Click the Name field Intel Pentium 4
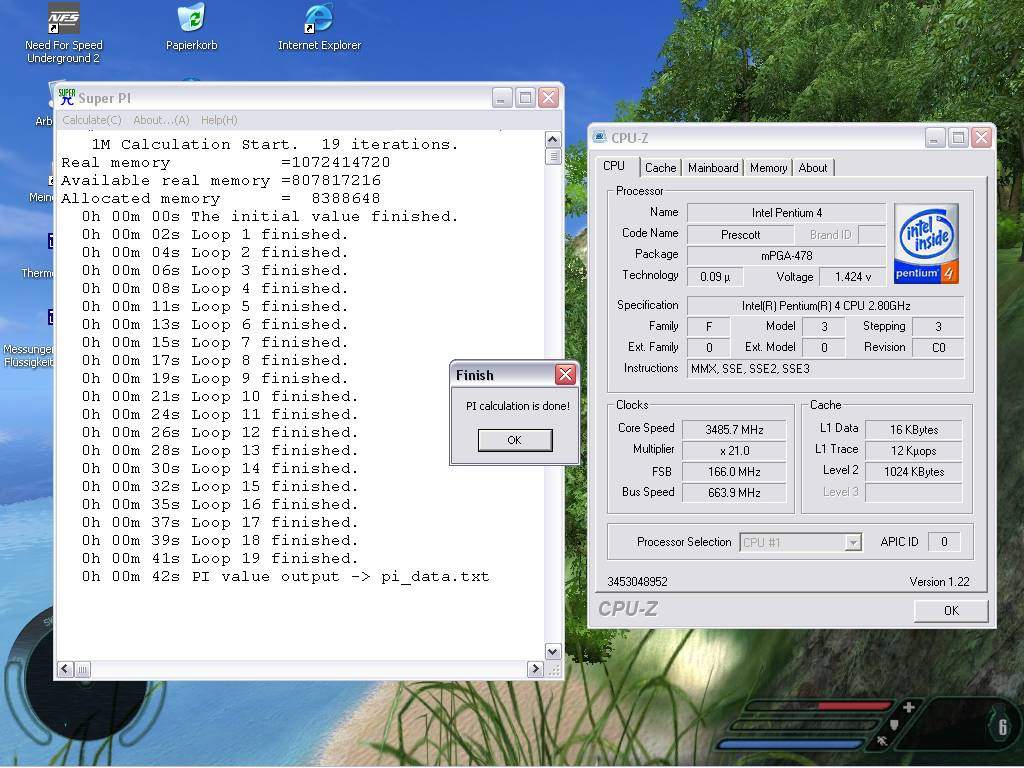 786,213
